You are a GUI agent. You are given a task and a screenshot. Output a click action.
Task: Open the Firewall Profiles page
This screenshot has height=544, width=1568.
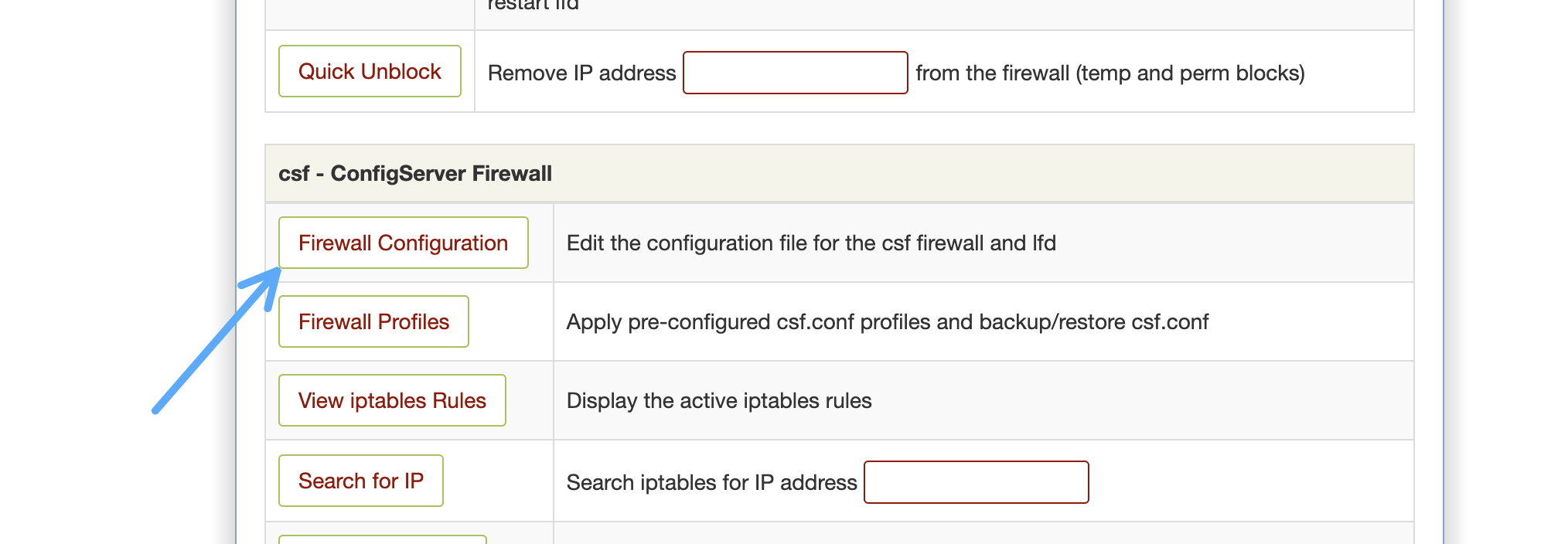[373, 321]
